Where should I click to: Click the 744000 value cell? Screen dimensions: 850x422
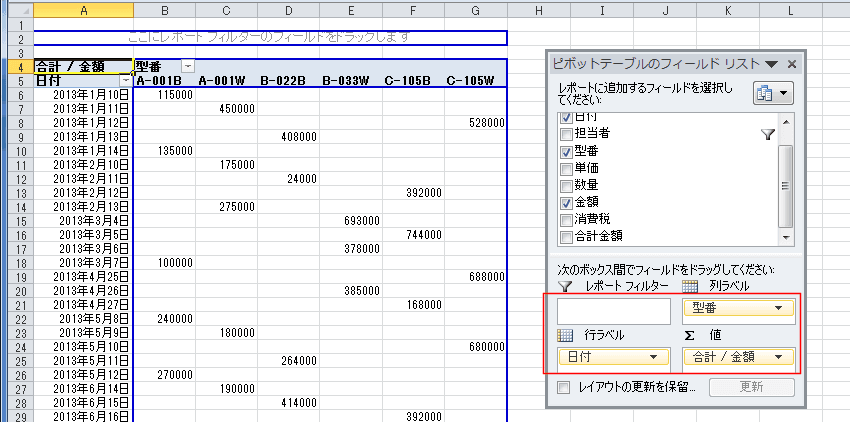pyautogui.click(x=414, y=234)
